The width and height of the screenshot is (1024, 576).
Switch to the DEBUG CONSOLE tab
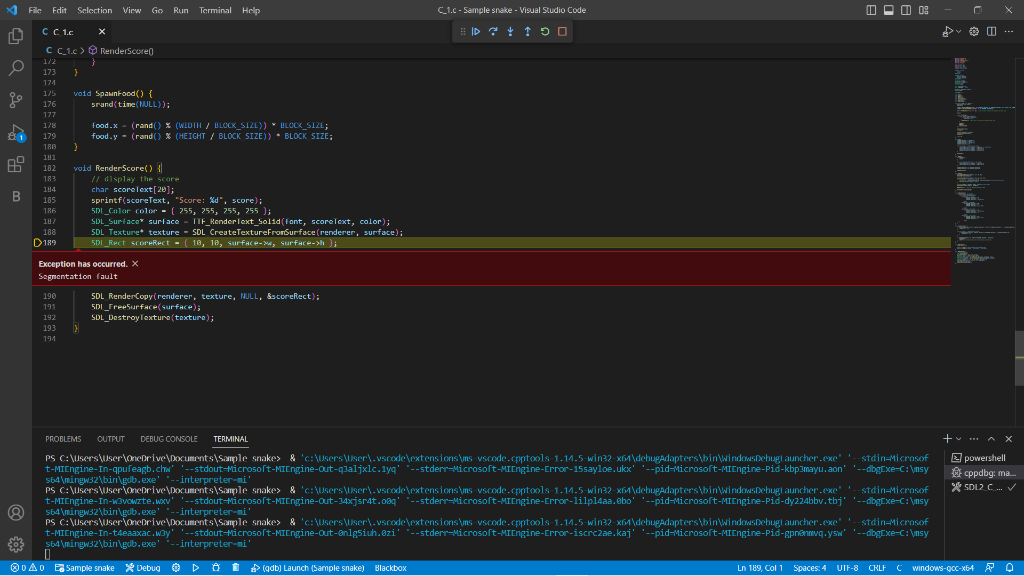pos(169,439)
